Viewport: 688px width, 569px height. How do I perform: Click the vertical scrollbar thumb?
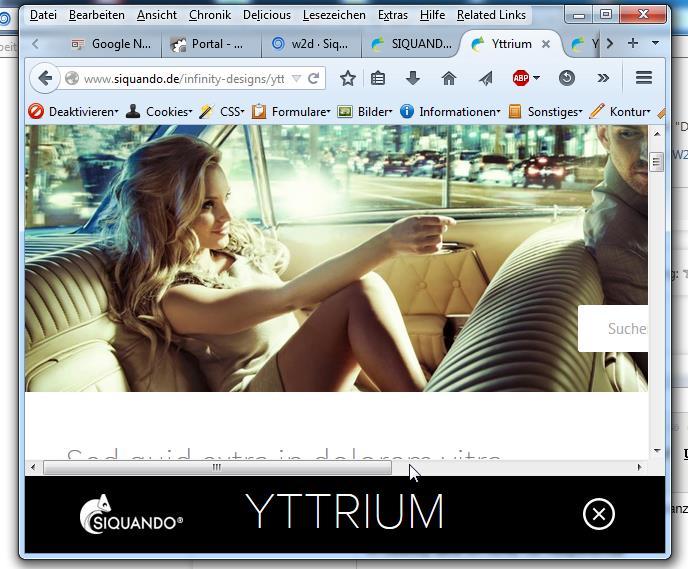(656, 162)
